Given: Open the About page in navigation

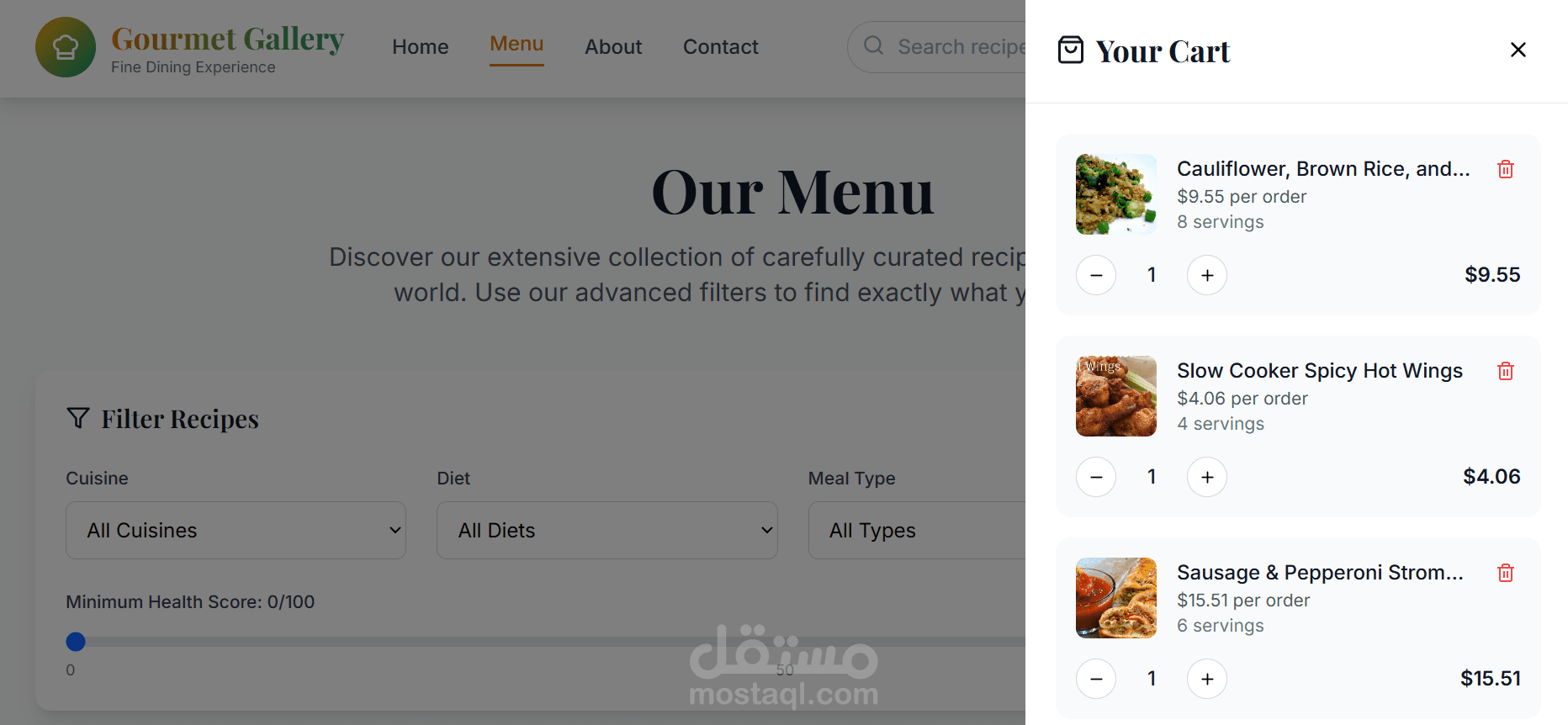Looking at the screenshot, I should pos(613,47).
